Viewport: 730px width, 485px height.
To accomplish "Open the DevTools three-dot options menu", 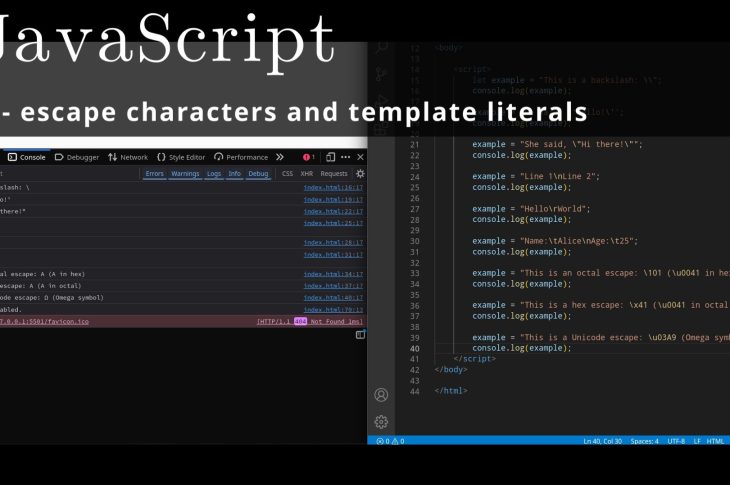I will (x=343, y=157).
